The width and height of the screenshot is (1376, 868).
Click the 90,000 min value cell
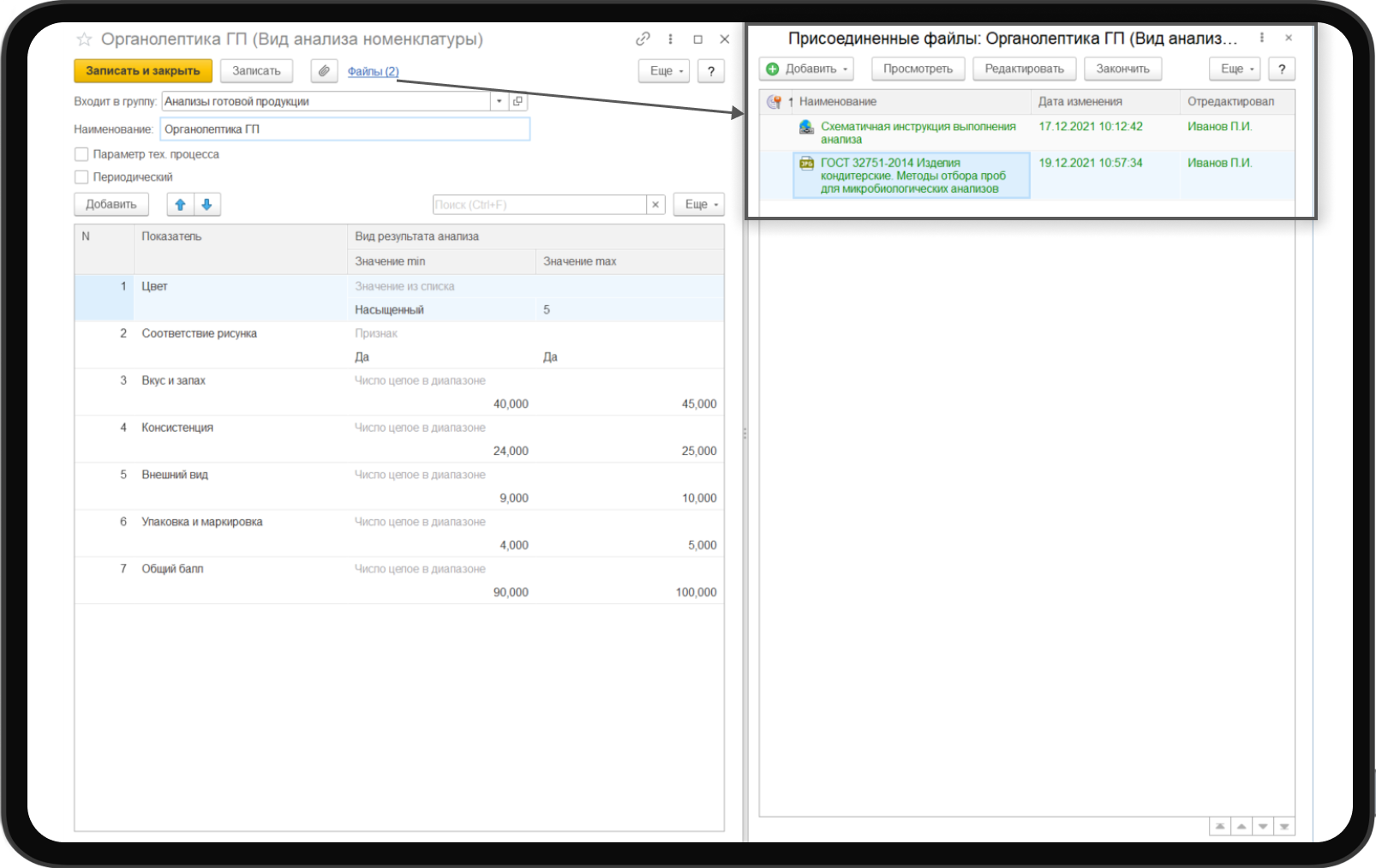point(441,593)
